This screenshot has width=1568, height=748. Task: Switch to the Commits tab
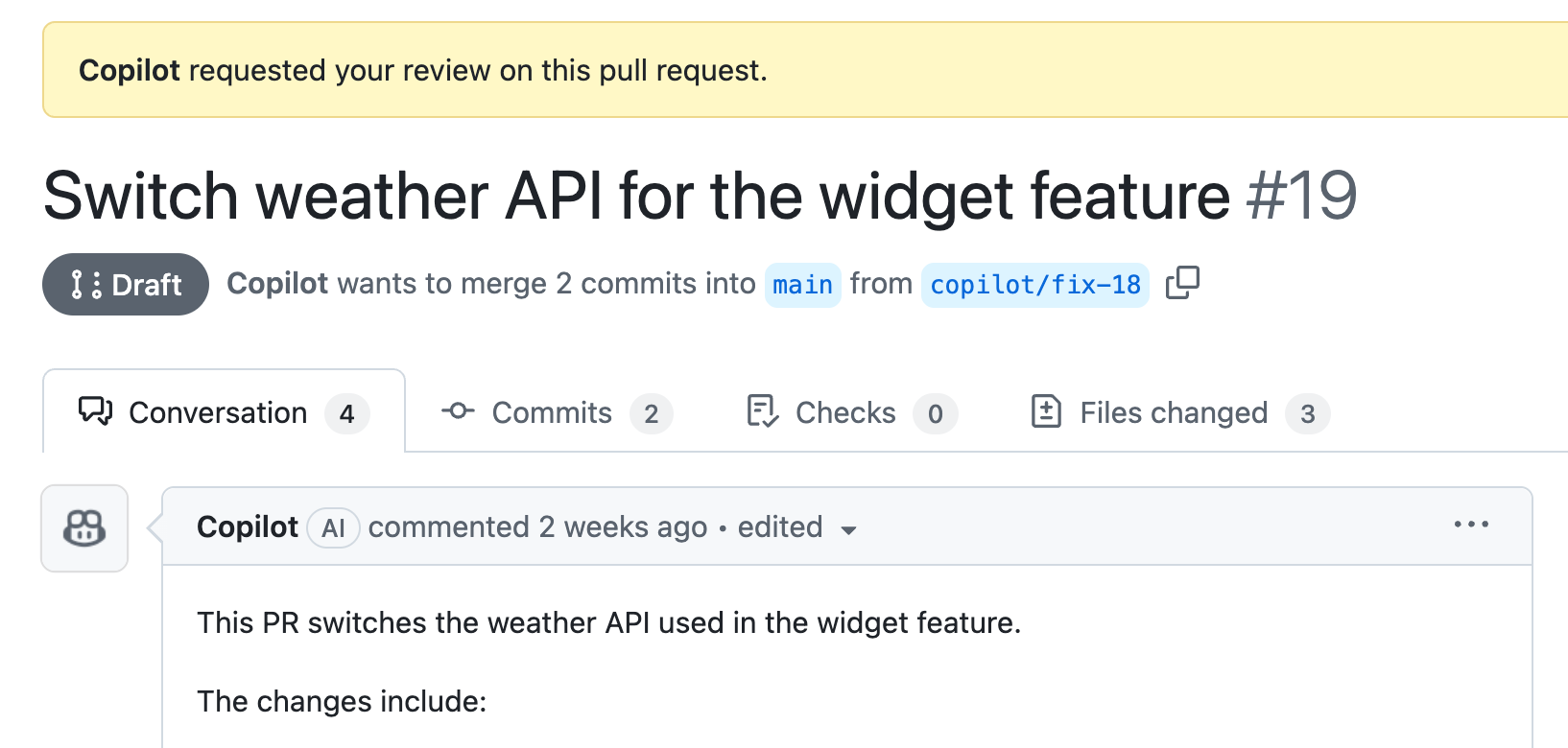coord(552,411)
